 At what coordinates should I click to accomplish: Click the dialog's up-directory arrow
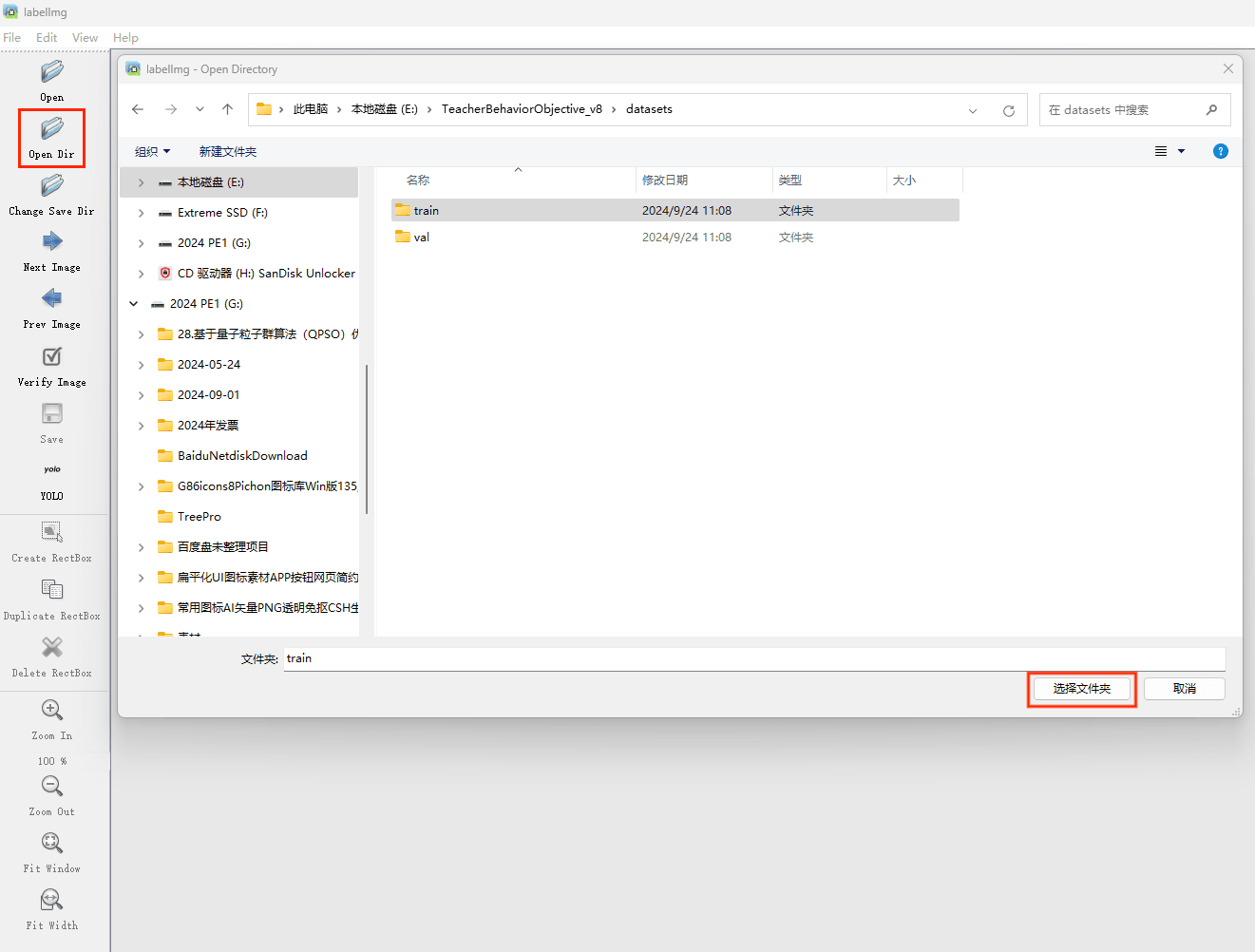point(228,109)
